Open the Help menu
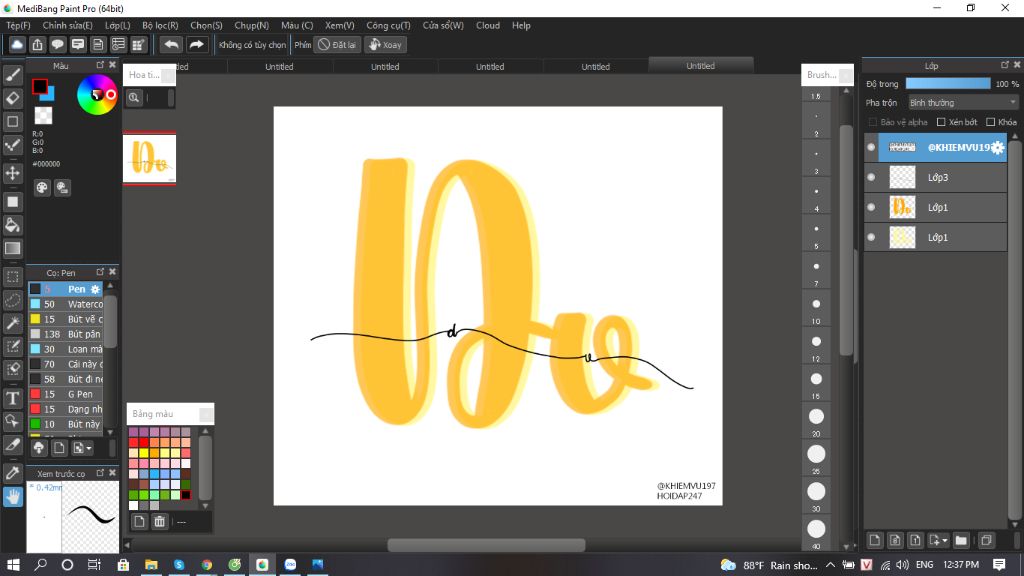Image resolution: width=1024 pixels, height=576 pixels. [521, 25]
